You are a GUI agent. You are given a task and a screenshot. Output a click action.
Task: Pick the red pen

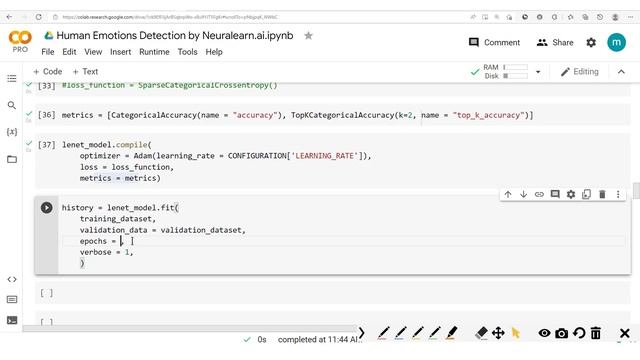(383, 333)
